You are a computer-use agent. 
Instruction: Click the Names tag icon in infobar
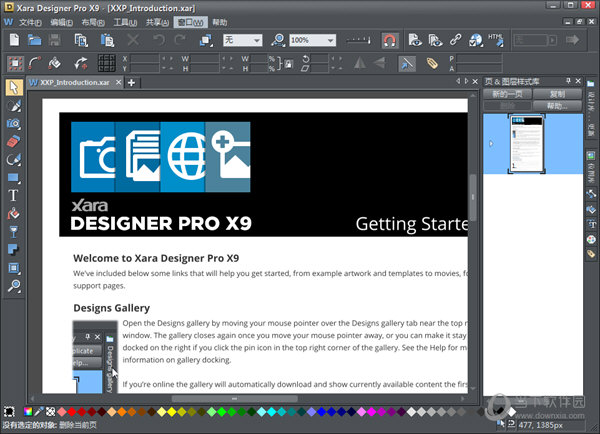click(x=432, y=63)
